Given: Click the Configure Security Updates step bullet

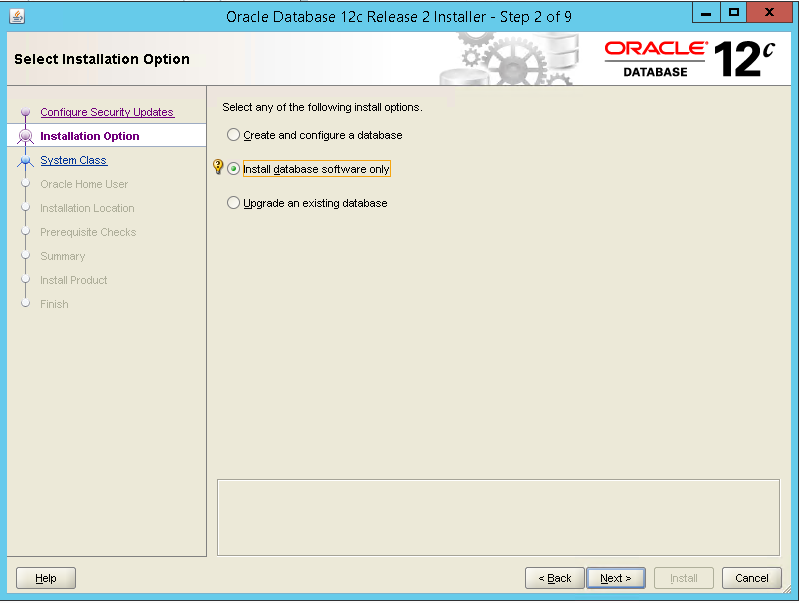Looking at the screenshot, I should (25, 112).
